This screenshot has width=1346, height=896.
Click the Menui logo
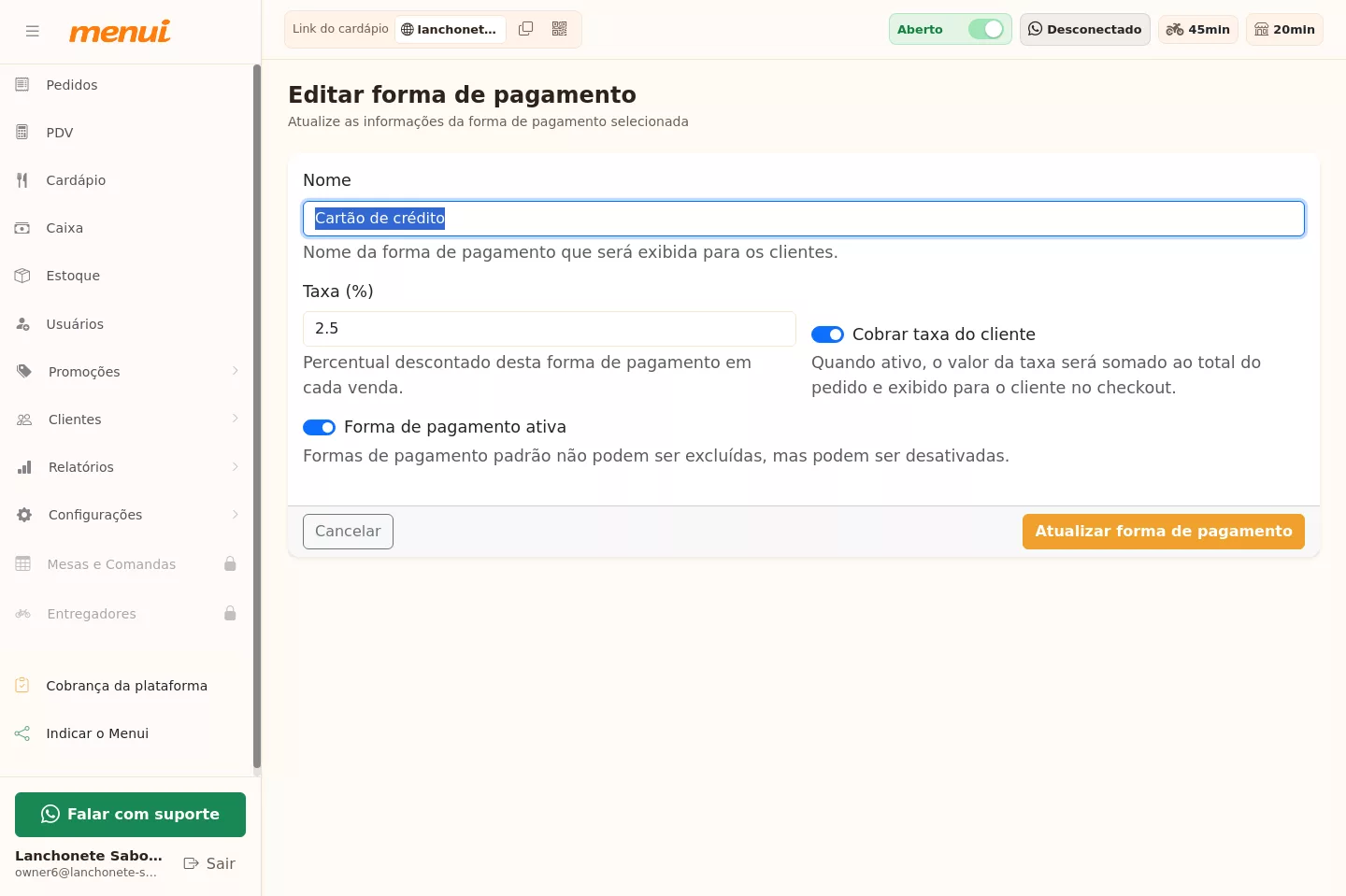(x=120, y=31)
